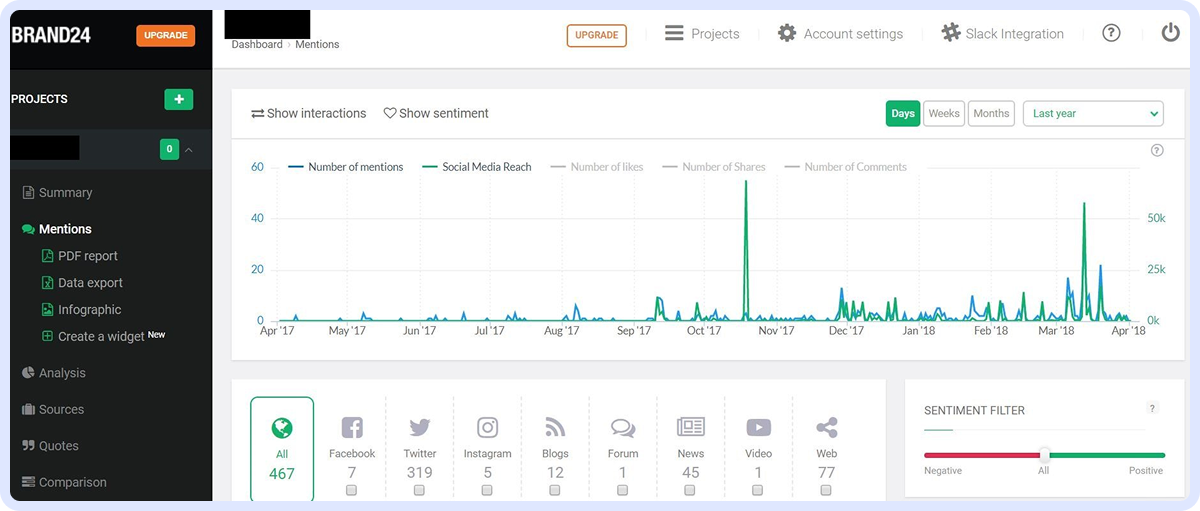Select the News source icon
Screen dimensions: 1200x511
coord(690,428)
